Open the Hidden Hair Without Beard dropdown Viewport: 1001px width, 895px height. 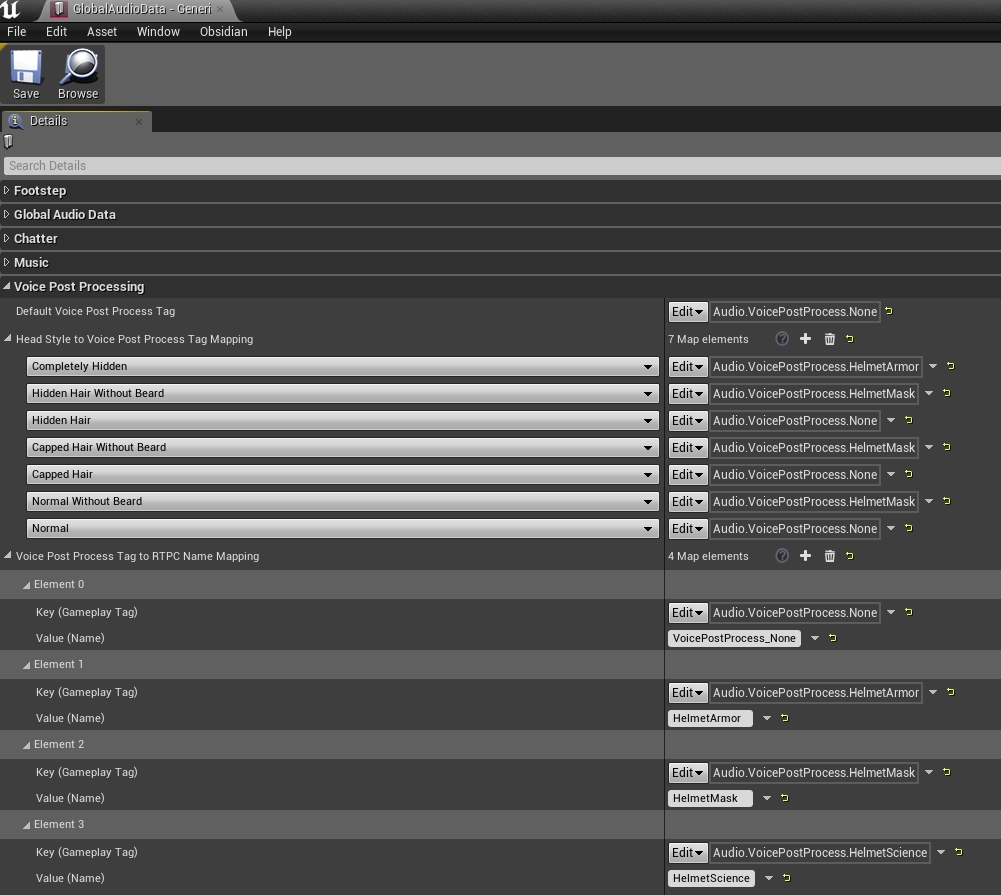[343, 393]
